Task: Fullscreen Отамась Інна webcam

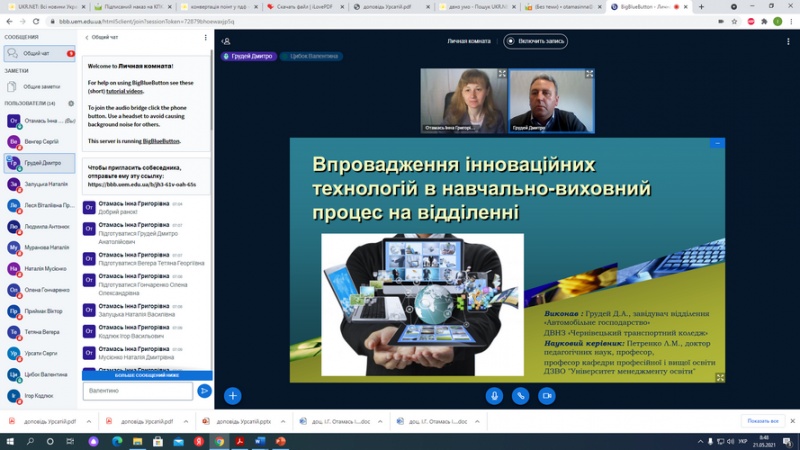Action: 502,74
